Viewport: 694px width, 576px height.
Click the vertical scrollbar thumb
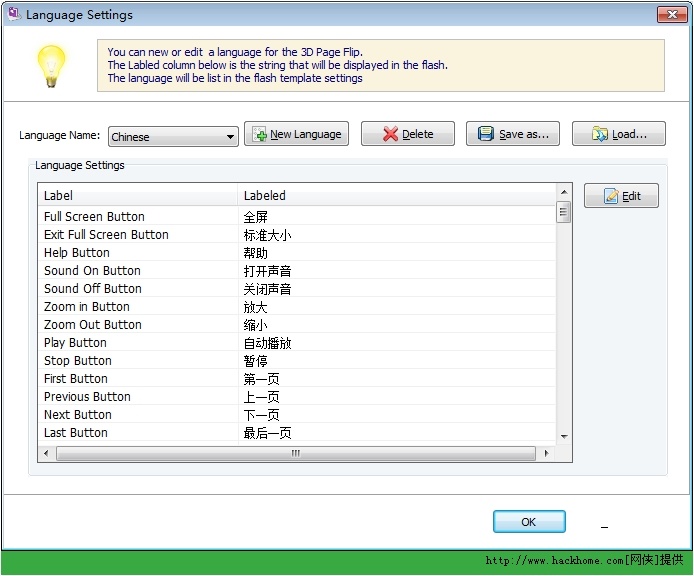click(x=563, y=212)
